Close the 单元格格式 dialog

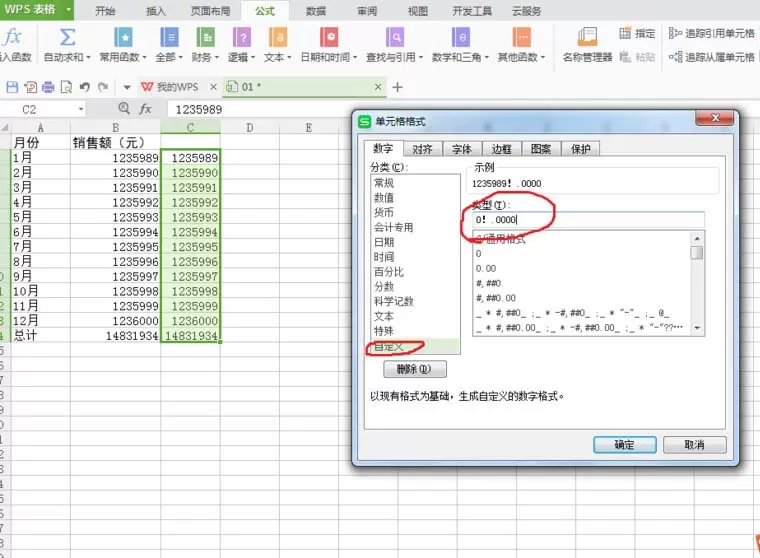point(715,118)
